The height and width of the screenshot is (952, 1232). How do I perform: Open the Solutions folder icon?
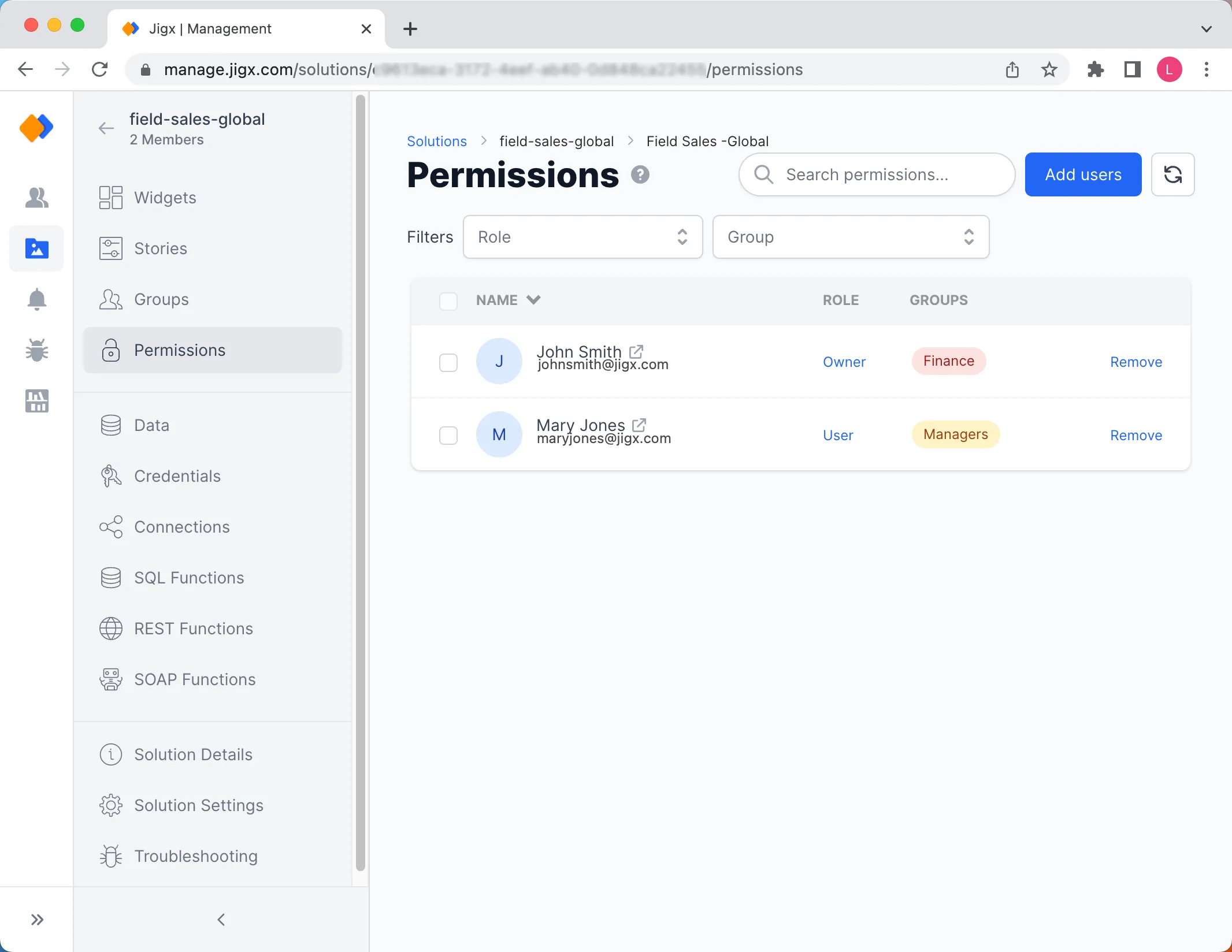point(36,248)
